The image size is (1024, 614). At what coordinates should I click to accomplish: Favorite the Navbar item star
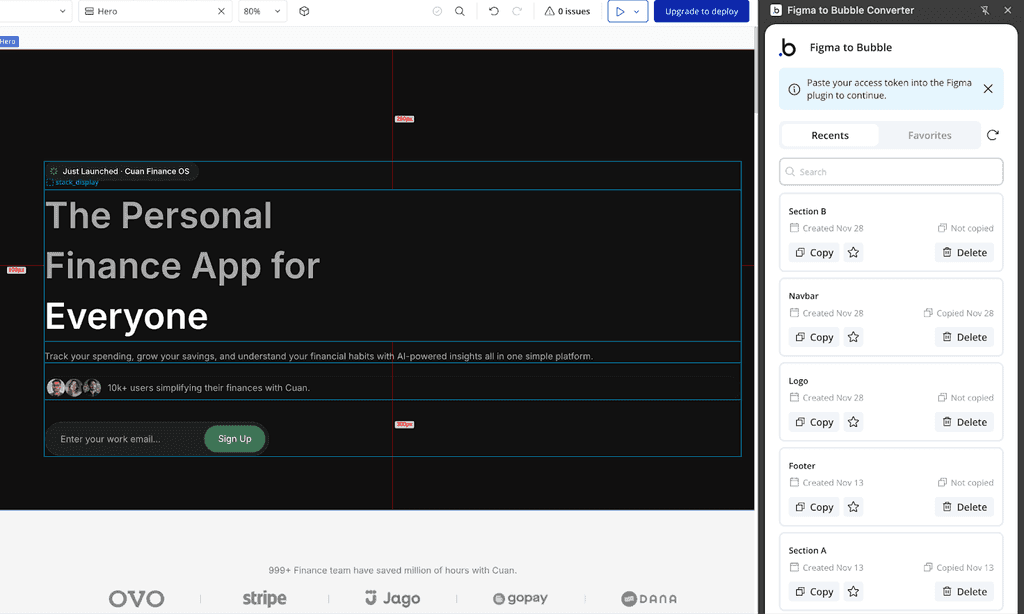pos(853,337)
